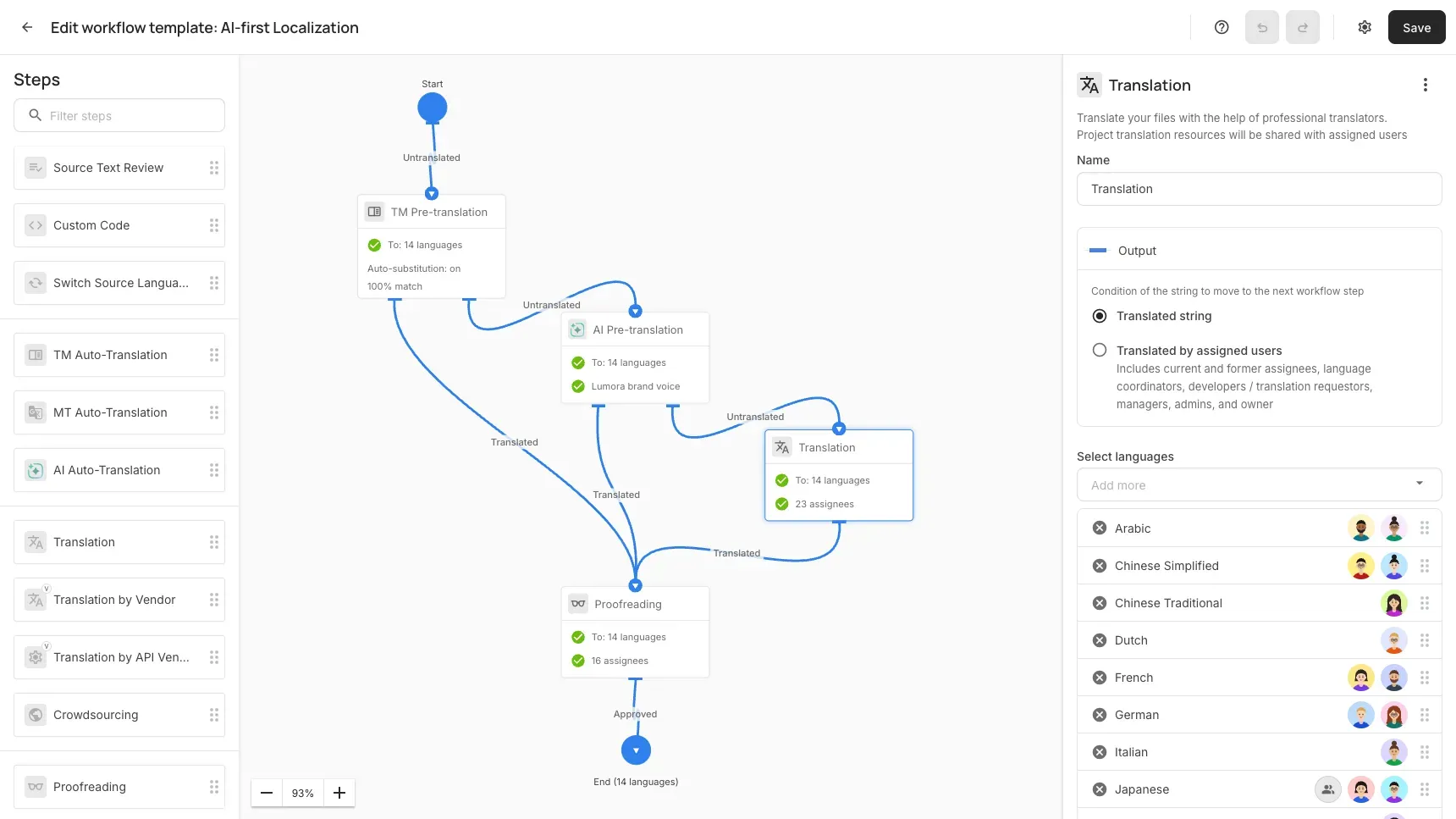The height and width of the screenshot is (819, 1456).
Task: Pick the MT Auto-Translation step
Action: [119, 412]
